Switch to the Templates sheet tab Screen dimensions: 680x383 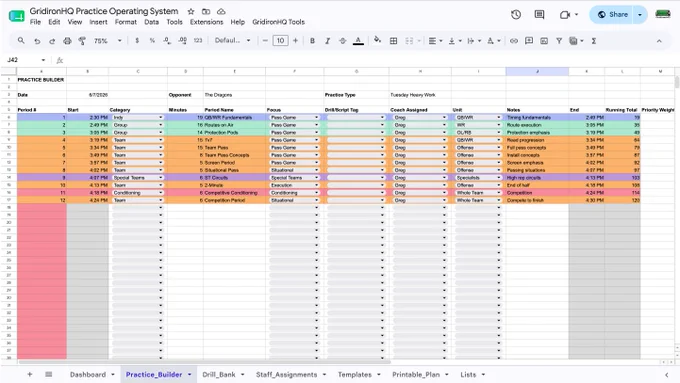[x=355, y=374]
